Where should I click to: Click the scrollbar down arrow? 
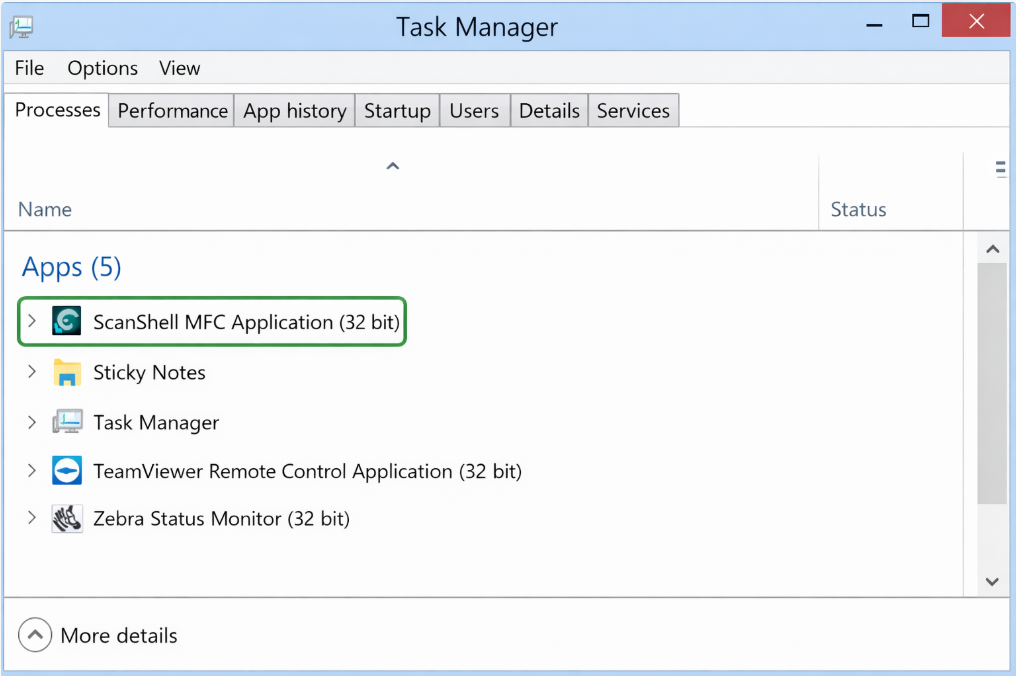pos(992,581)
